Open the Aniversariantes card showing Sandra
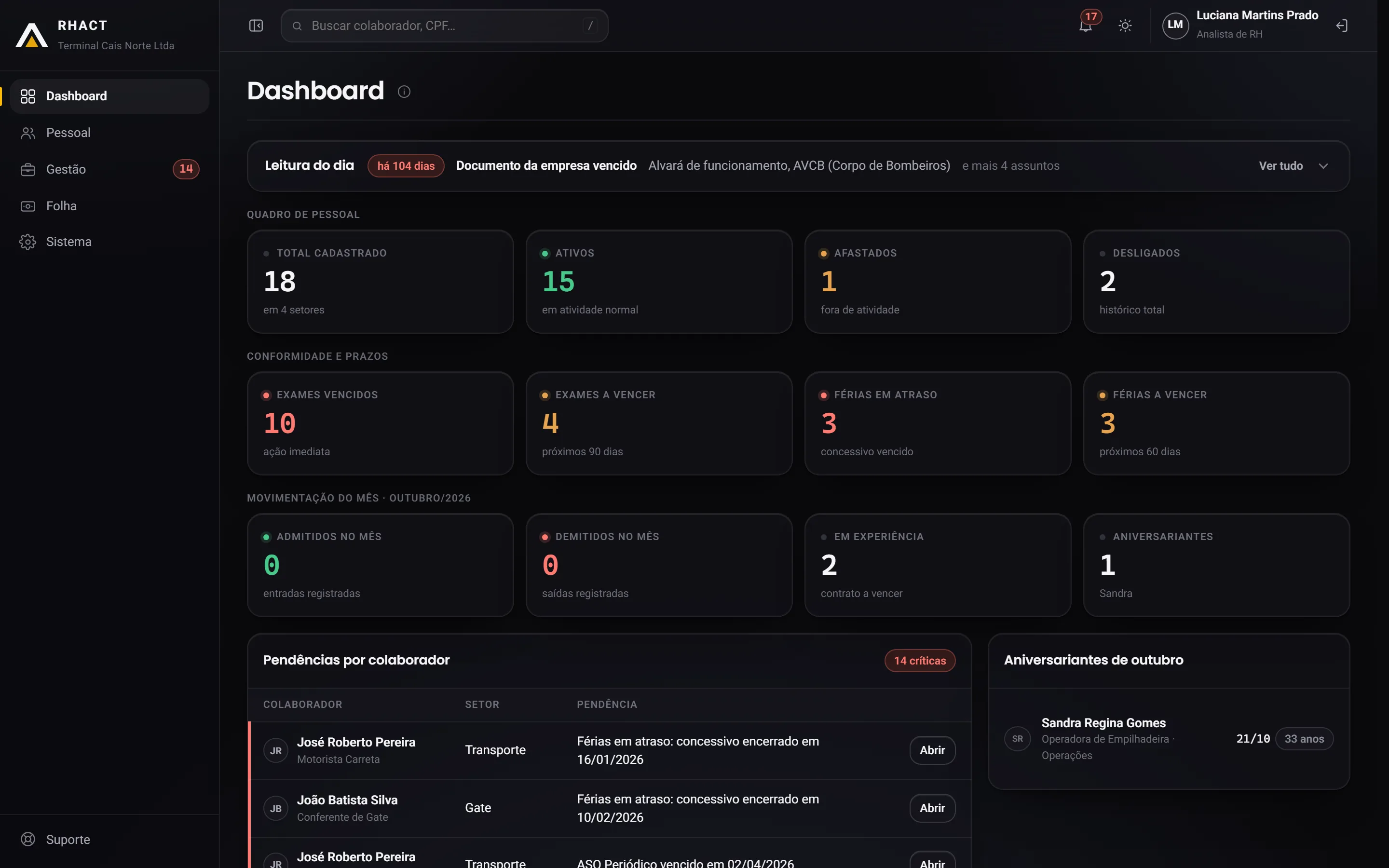 pos(1216,566)
